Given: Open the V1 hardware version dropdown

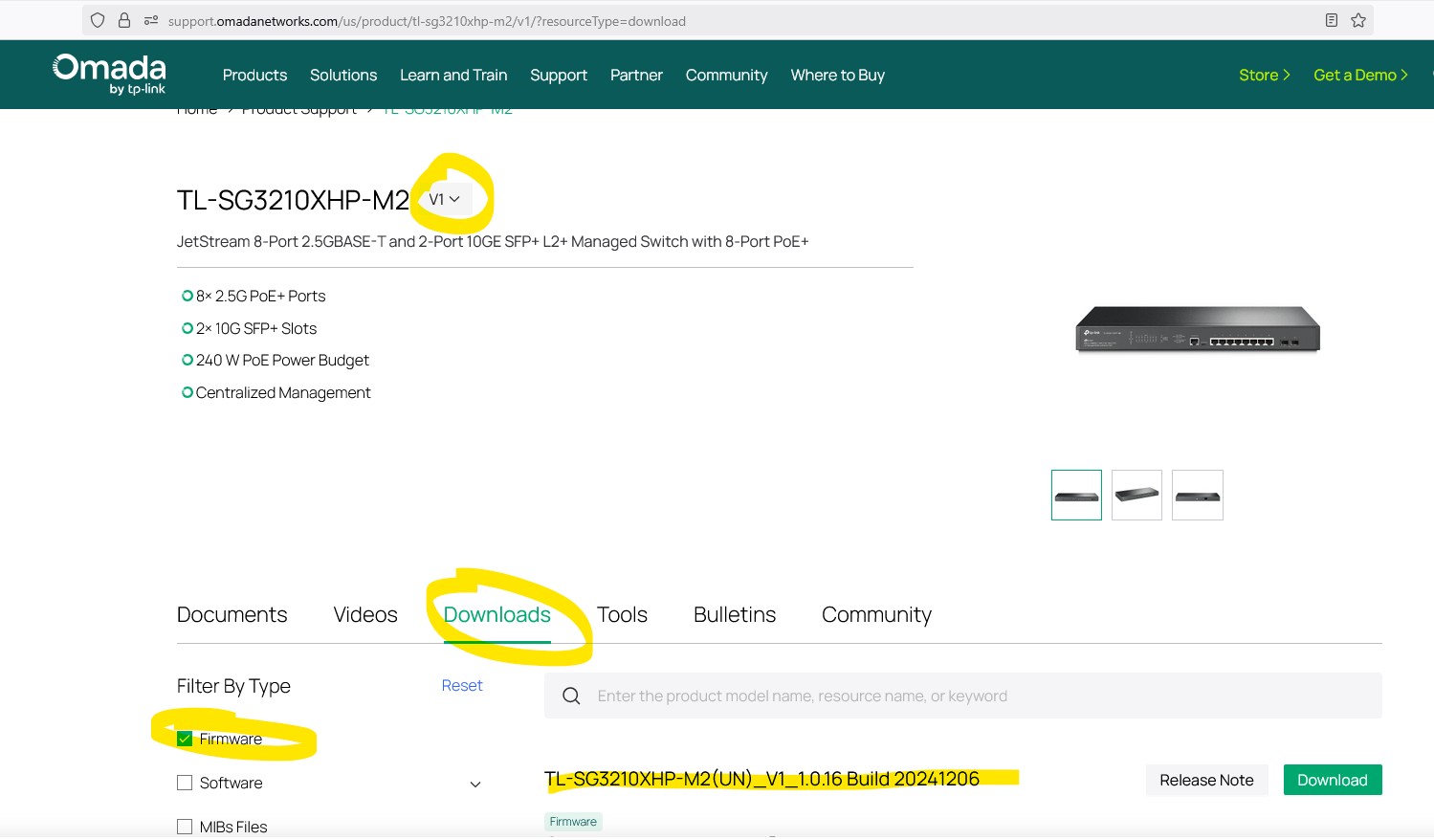Looking at the screenshot, I should [x=445, y=199].
